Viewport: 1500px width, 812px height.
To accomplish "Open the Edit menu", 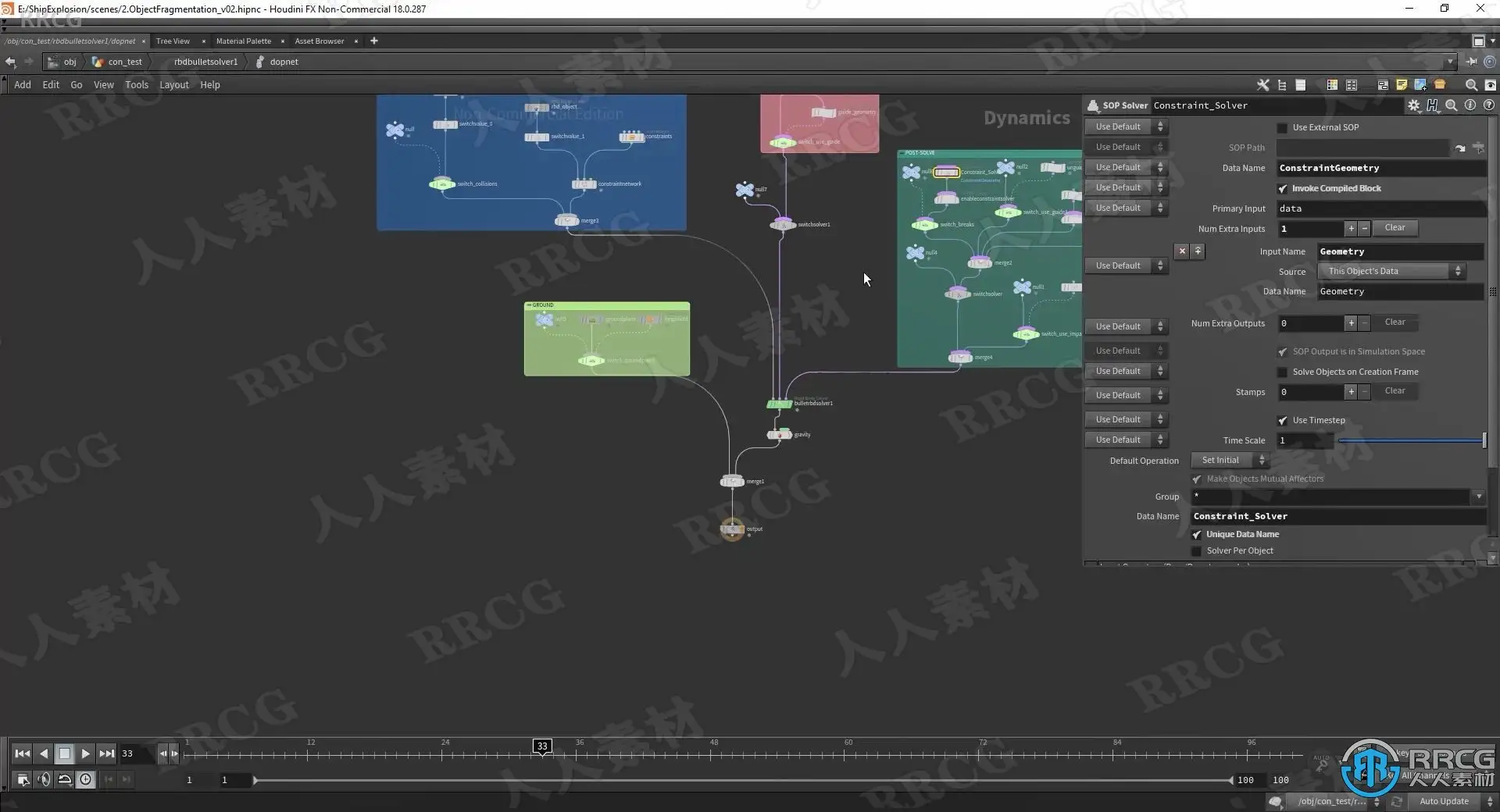I will (x=51, y=85).
